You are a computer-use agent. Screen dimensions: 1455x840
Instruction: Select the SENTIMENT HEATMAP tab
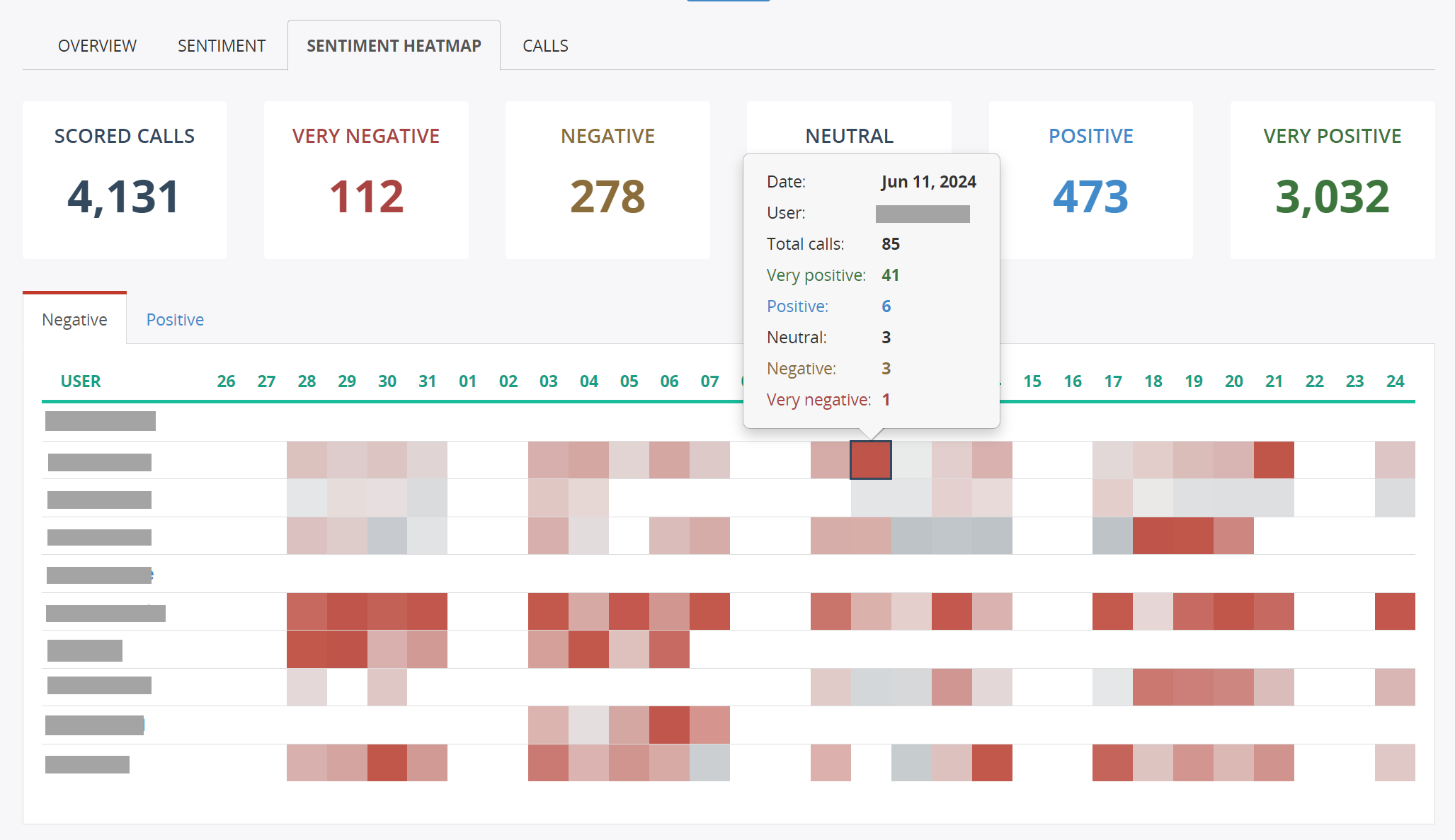(x=394, y=46)
